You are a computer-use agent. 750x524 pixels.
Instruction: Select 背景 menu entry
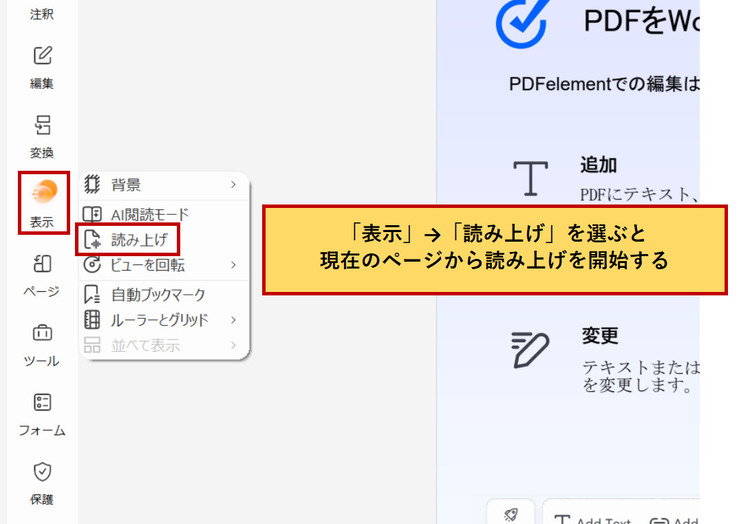pyautogui.click(x=164, y=185)
